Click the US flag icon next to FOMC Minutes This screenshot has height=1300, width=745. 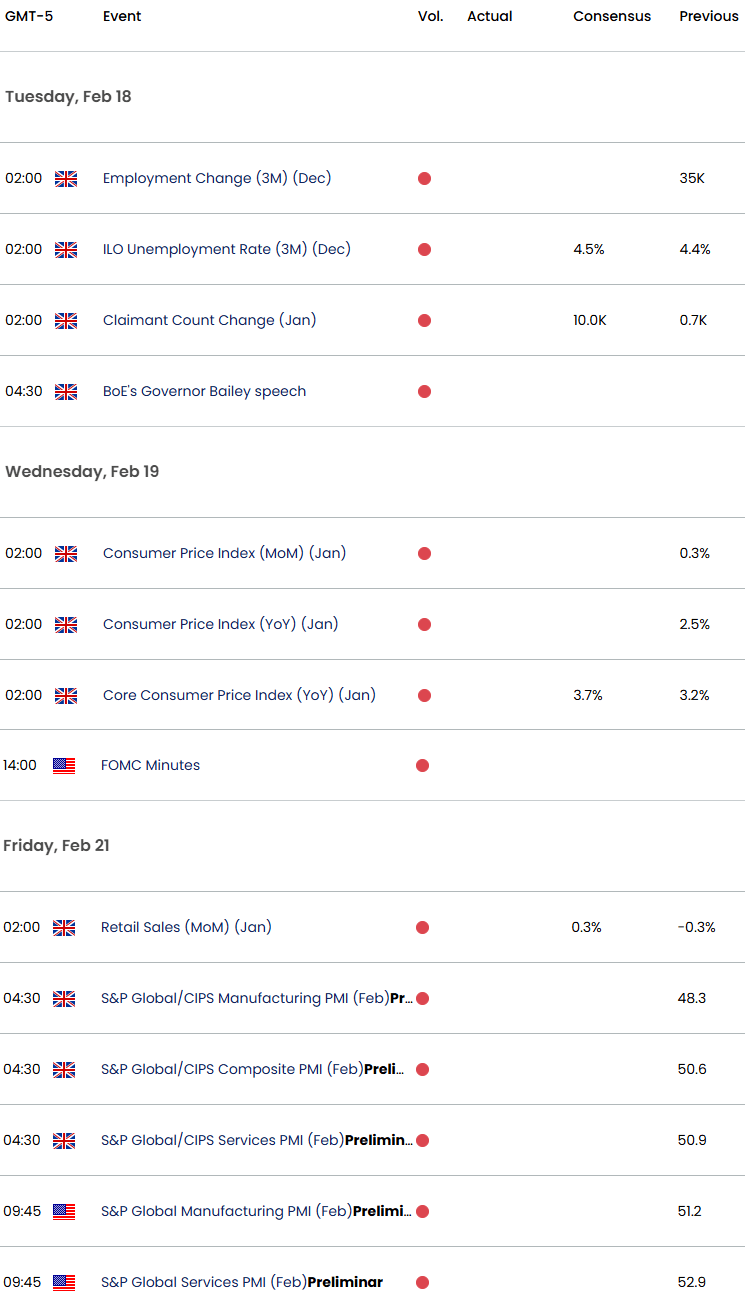coord(64,765)
